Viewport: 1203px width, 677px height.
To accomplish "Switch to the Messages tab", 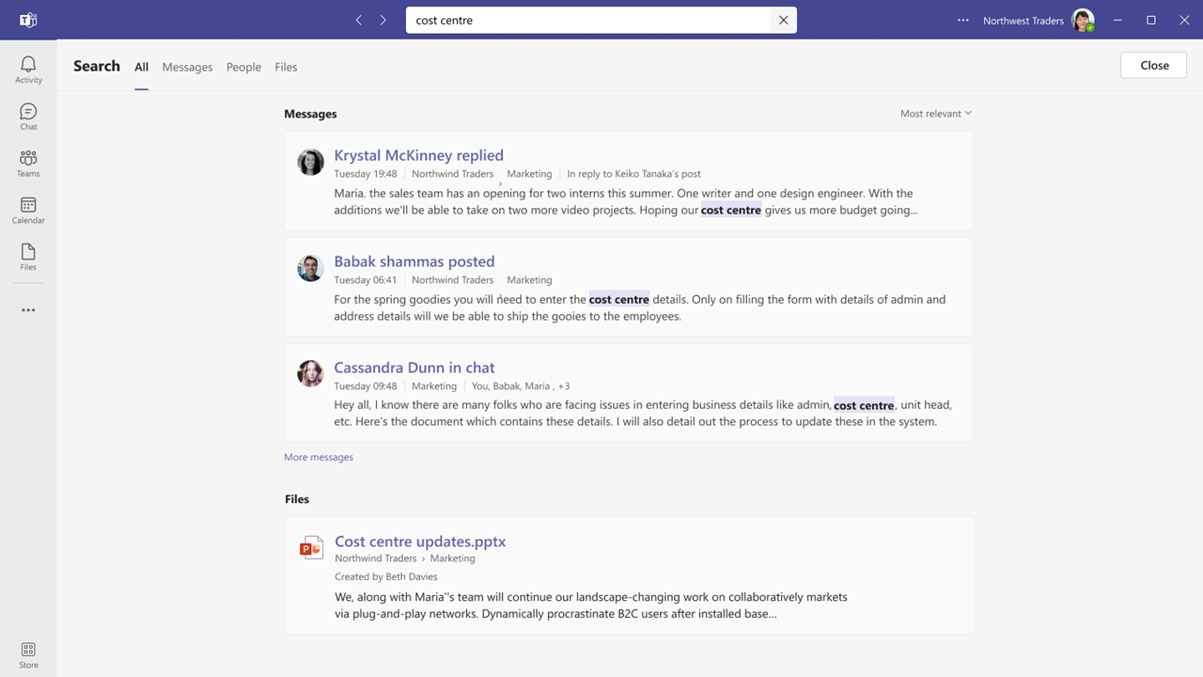I will point(187,67).
